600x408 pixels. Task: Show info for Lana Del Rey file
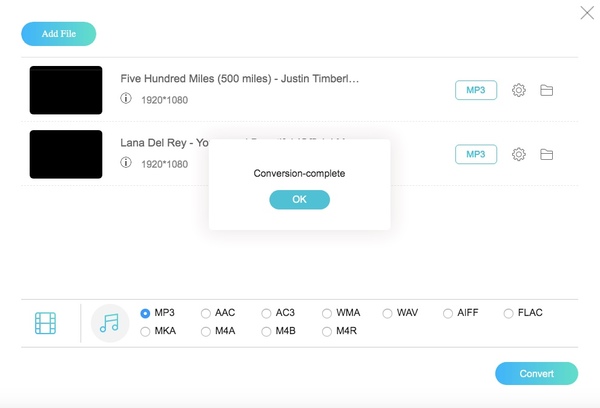tap(126, 163)
